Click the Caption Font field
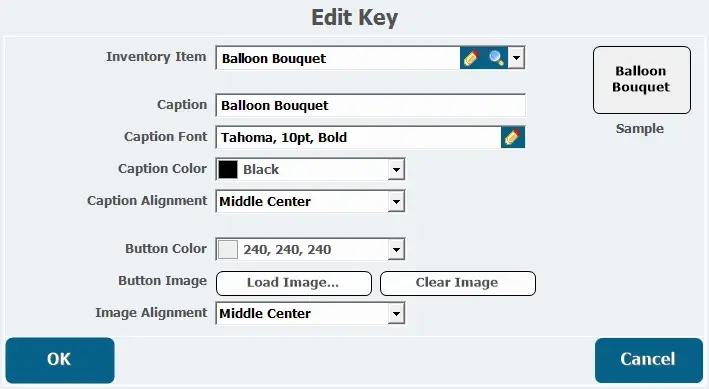The height and width of the screenshot is (389, 709). (x=358, y=137)
